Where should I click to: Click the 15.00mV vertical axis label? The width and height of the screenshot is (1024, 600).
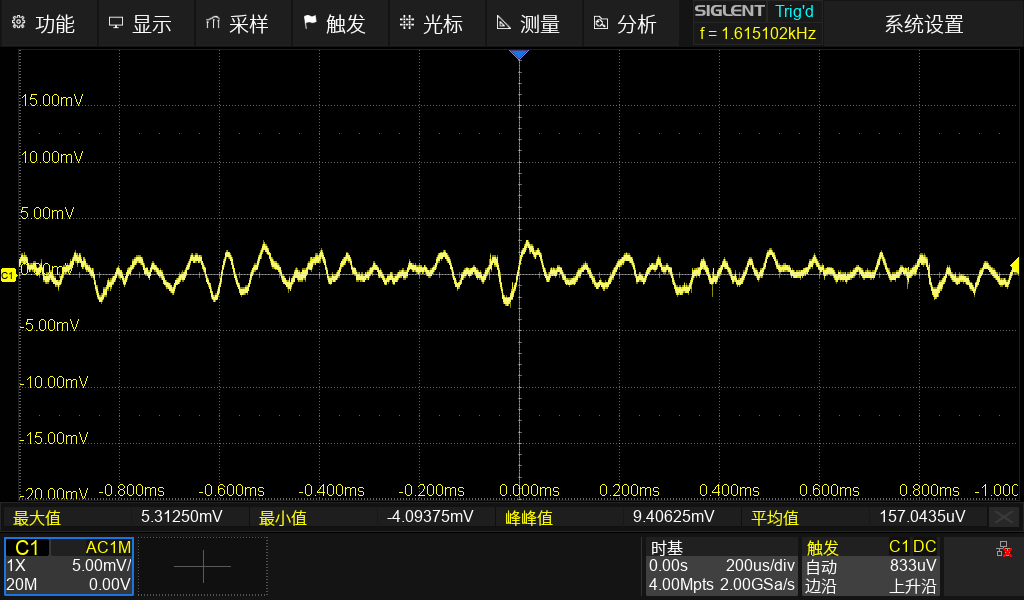(52, 100)
